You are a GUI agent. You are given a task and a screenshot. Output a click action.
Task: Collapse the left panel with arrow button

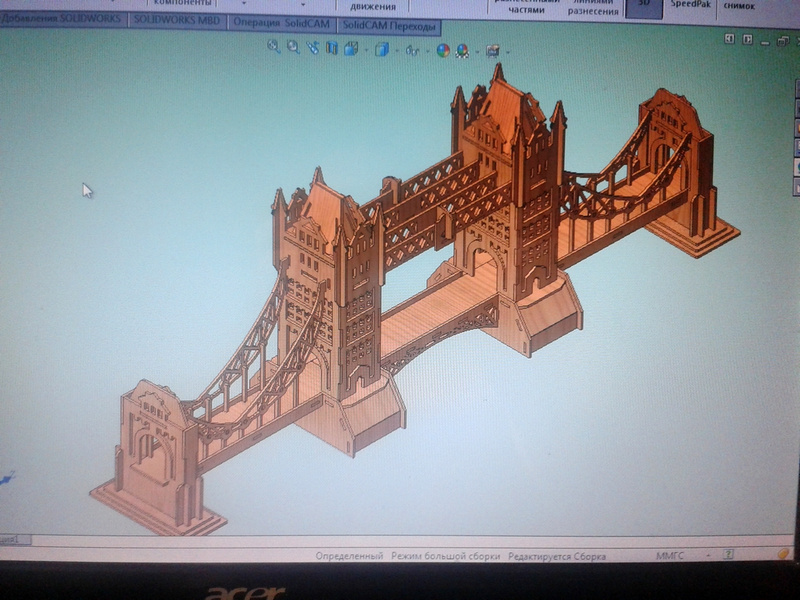pyautogui.click(x=730, y=38)
